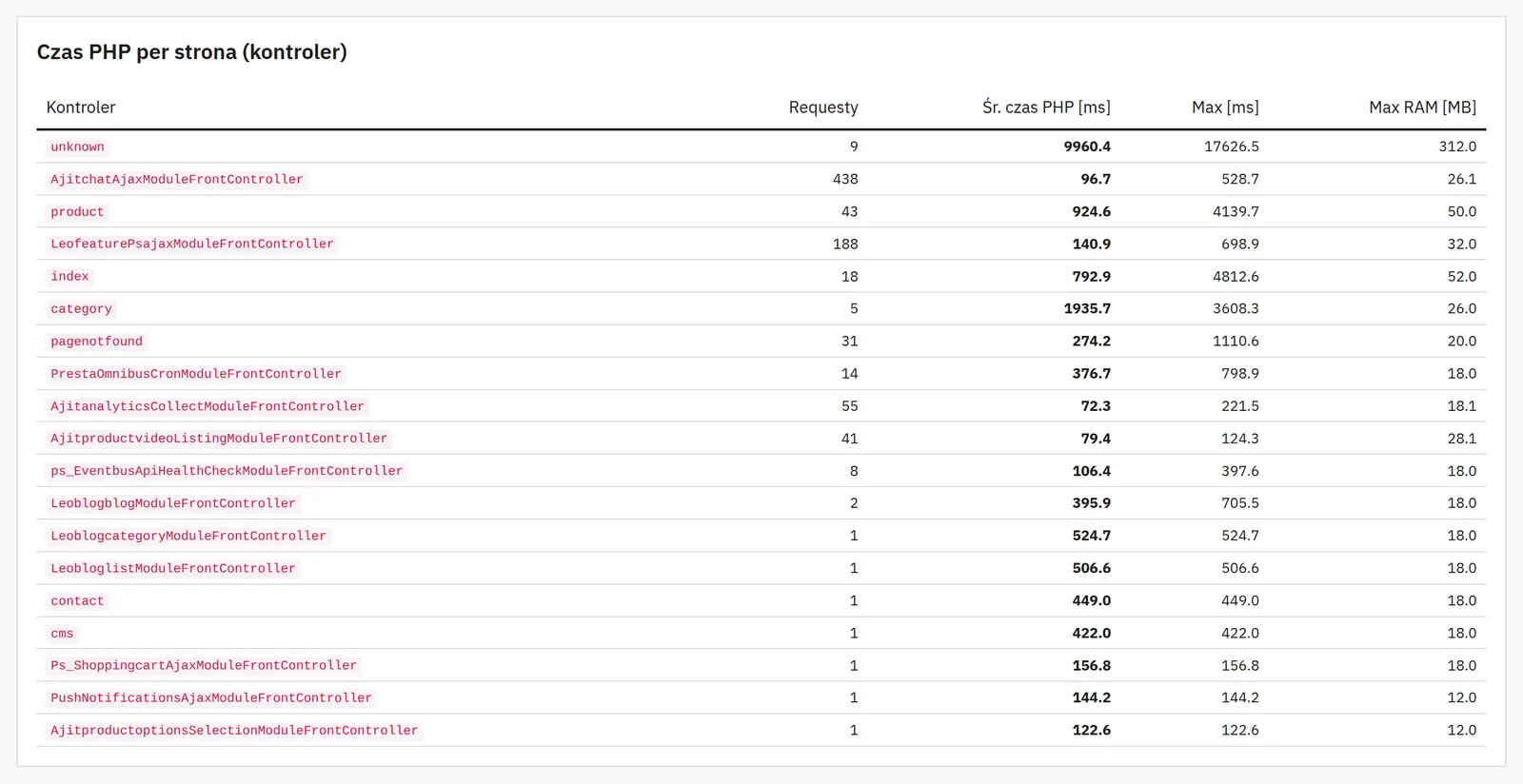Viewport: 1523px width, 784px height.
Task: Click the Max RAM value 50.0
Action: 1462,211
